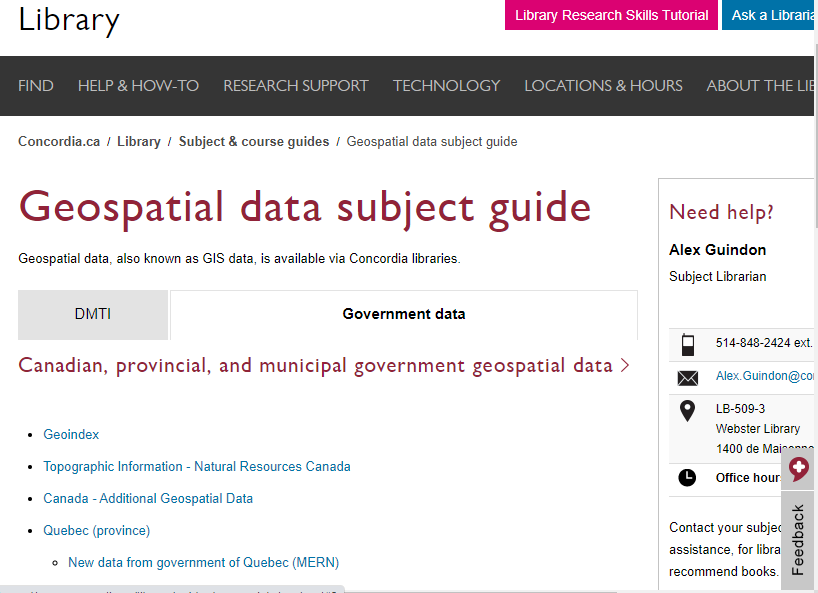Open the vertical Feedback tab
This screenshot has width=818, height=593.
(798, 540)
